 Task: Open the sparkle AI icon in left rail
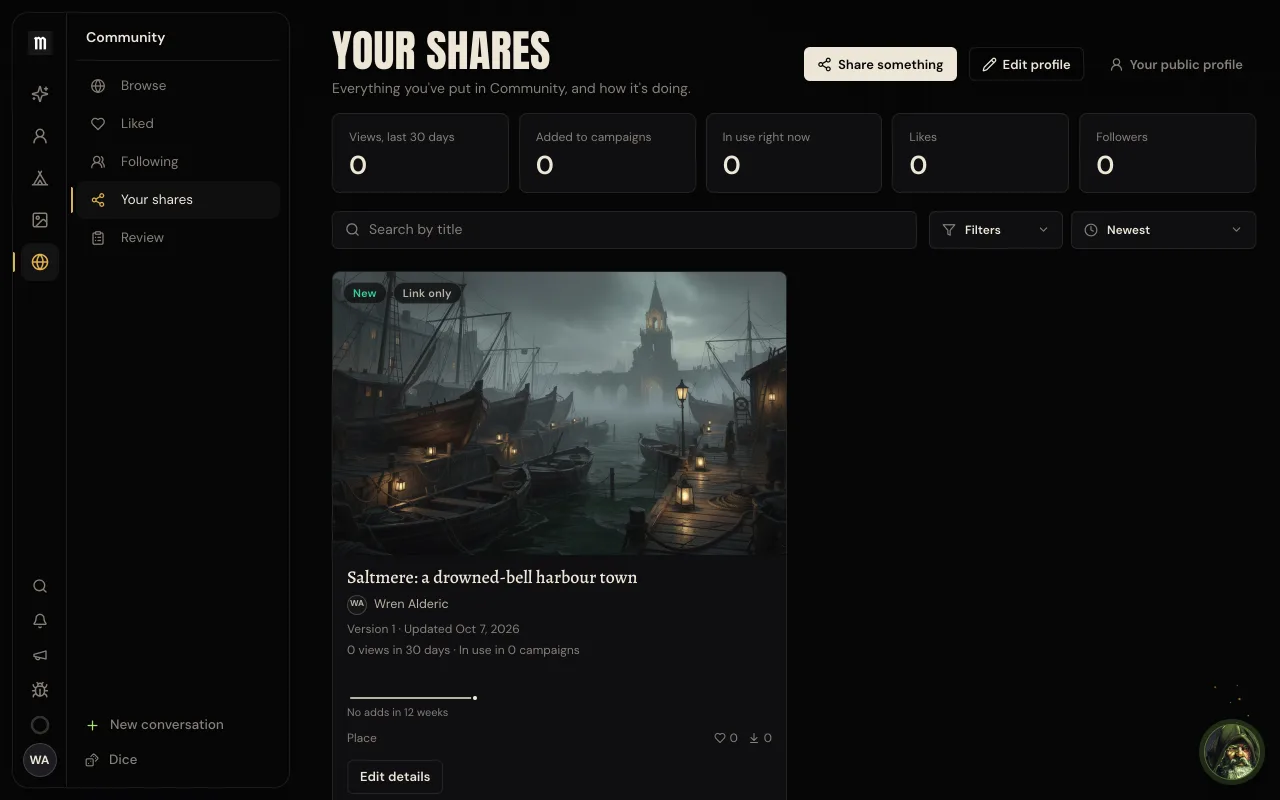(x=40, y=94)
